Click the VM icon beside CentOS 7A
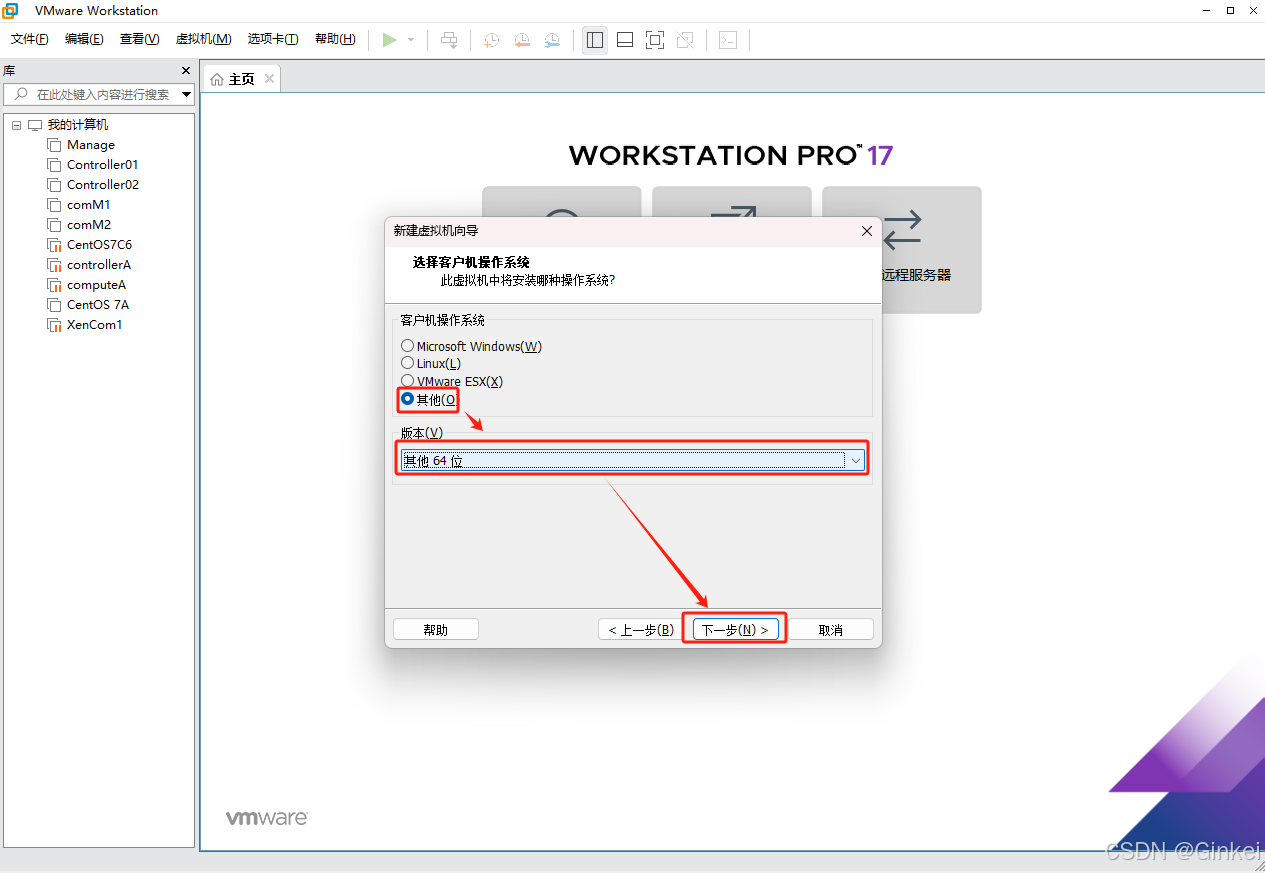This screenshot has height=873, width=1265. (55, 305)
